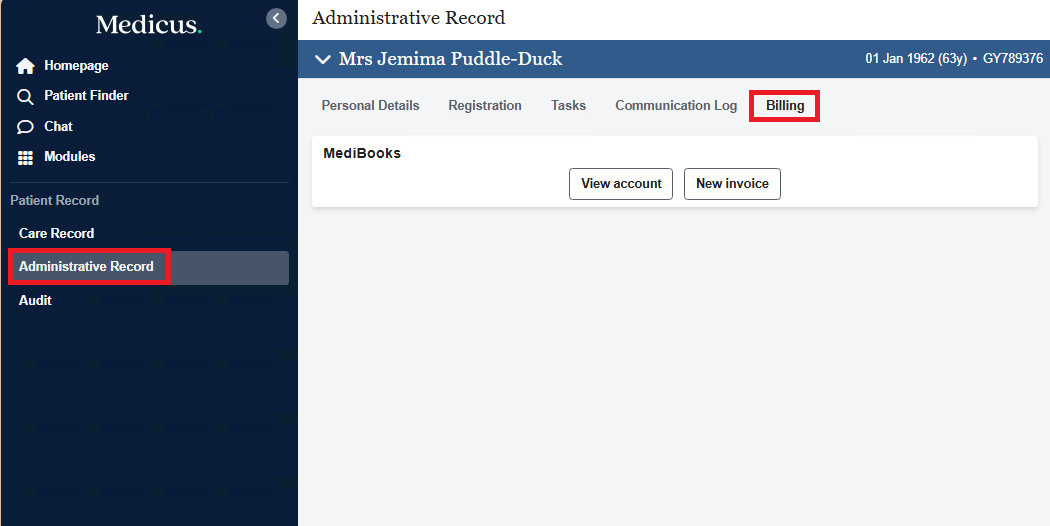Image resolution: width=1050 pixels, height=526 pixels.
Task: Expand patient banner using the chevron
Action: click(322, 59)
